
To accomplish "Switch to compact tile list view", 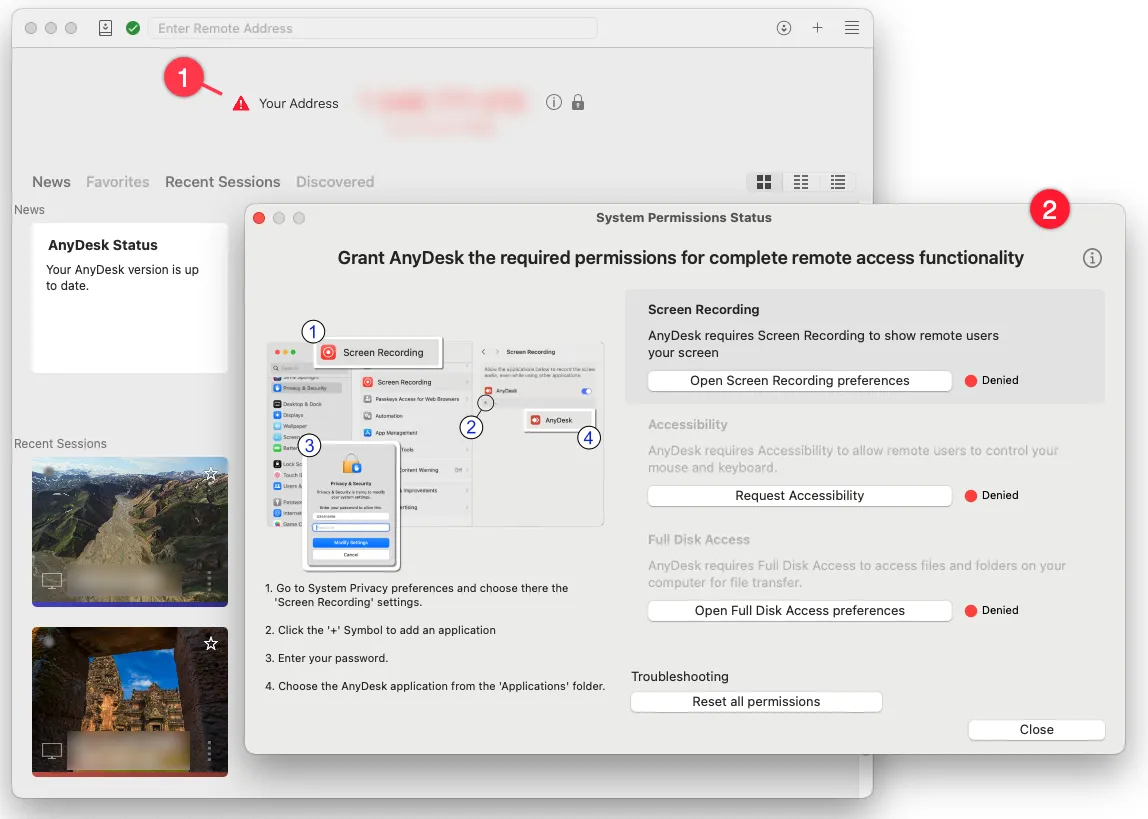I will point(801,182).
